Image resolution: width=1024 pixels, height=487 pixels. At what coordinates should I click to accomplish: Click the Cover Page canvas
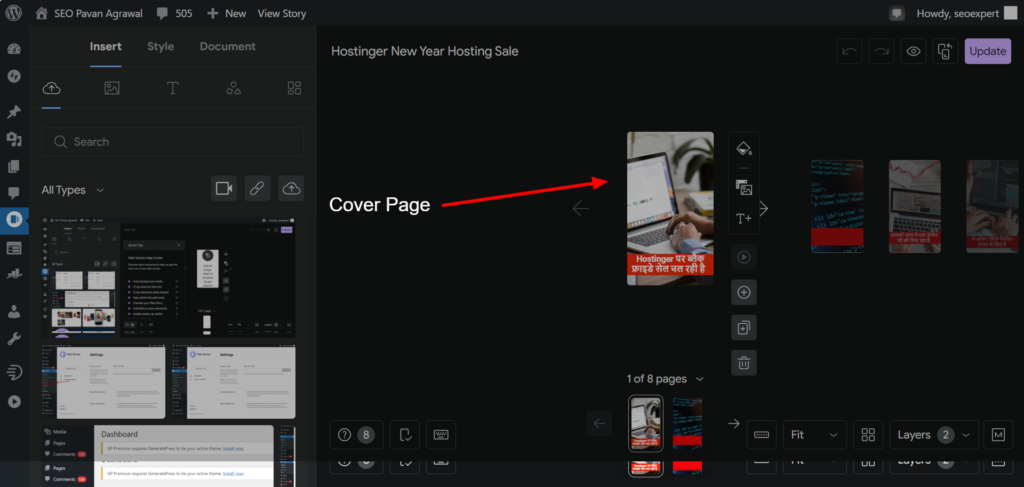[670, 208]
